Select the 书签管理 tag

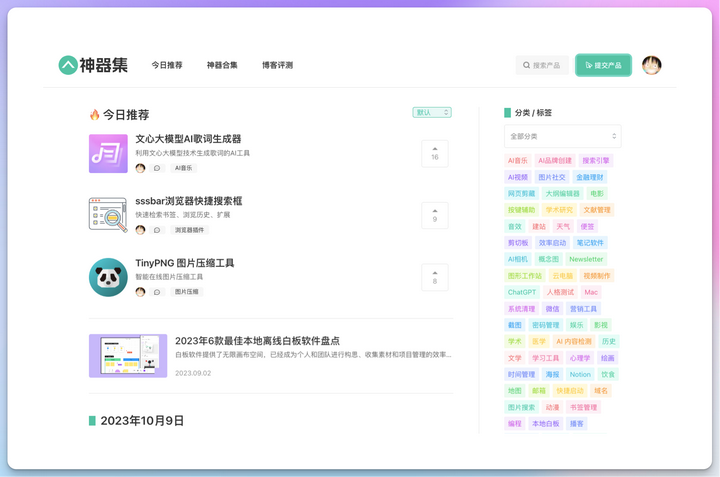(584, 408)
